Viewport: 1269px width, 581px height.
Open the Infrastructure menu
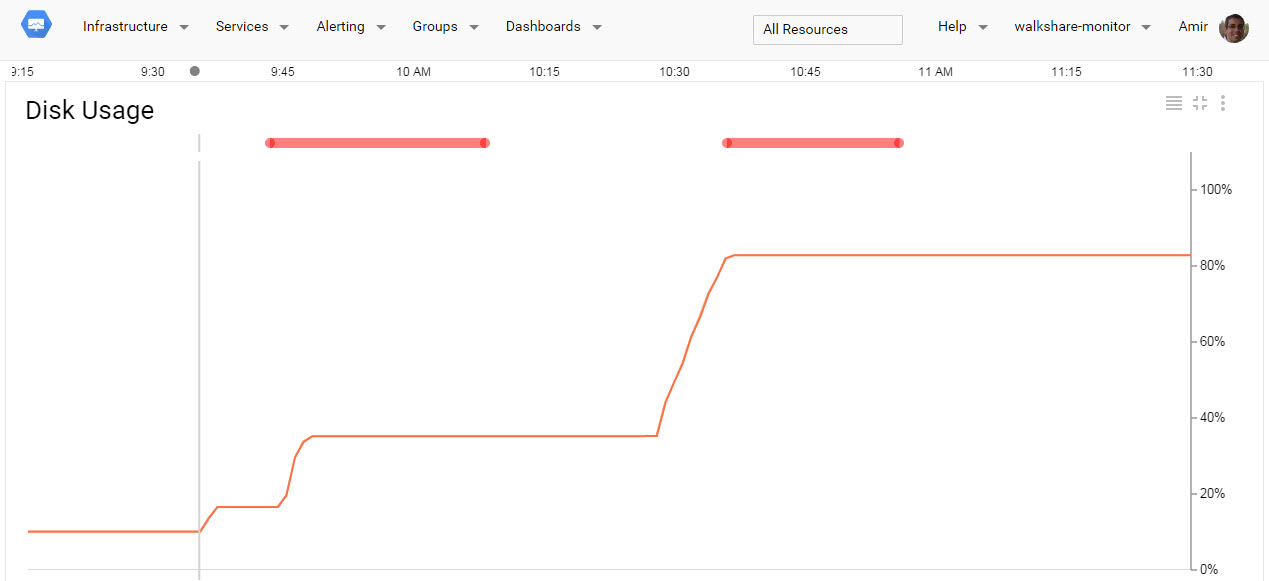[x=125, y=27]
